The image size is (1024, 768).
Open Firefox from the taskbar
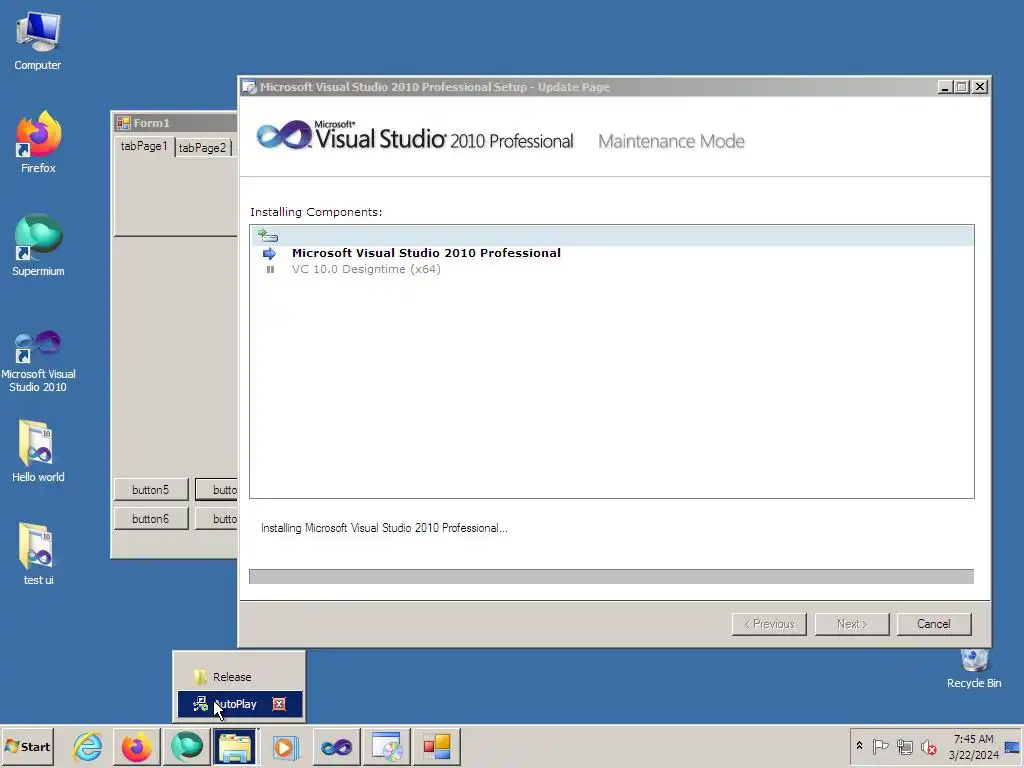coord(136,746)
